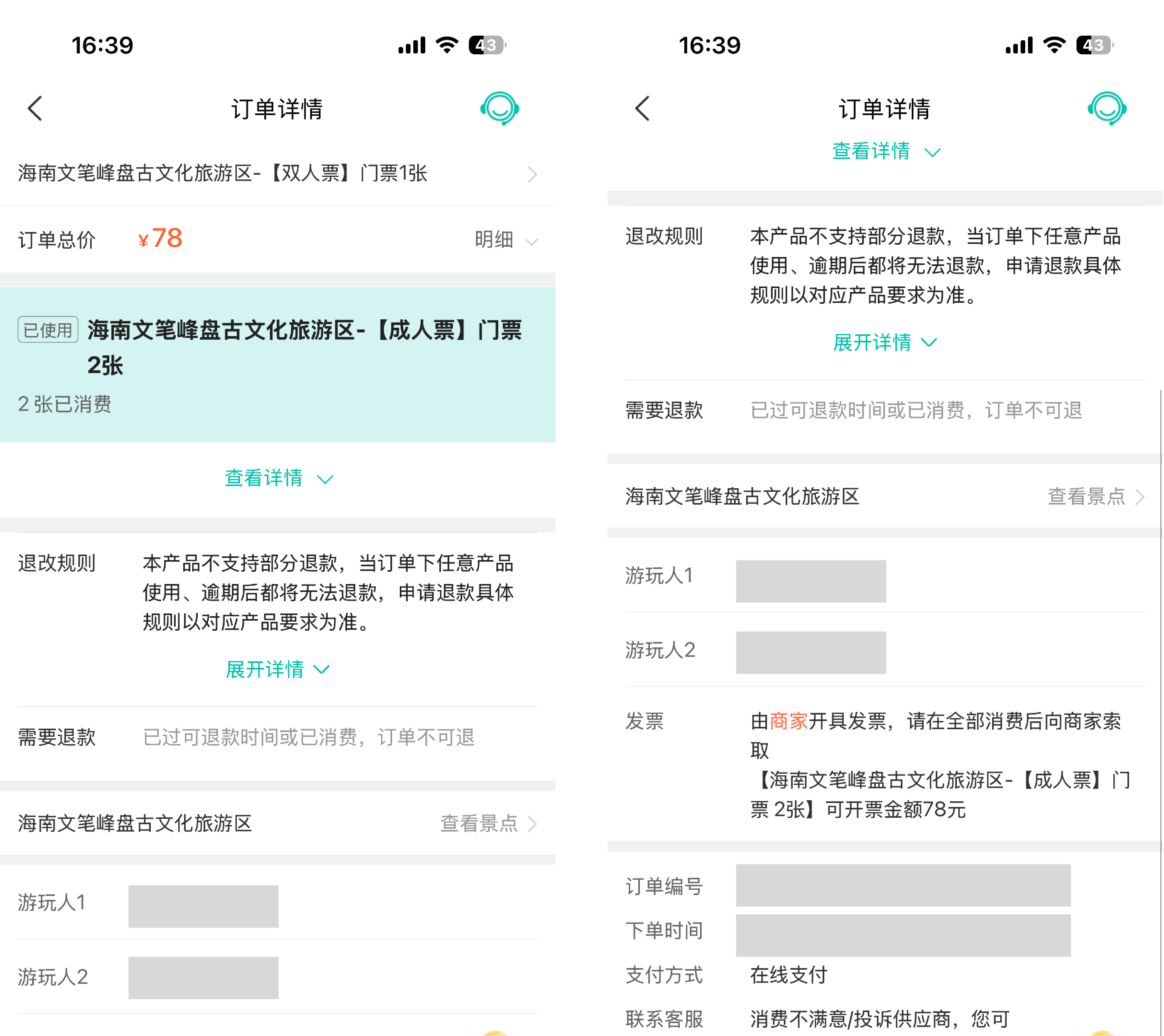Screen dimensions: 1164x1036
Task: Select 游玩人1 redacted field on left screen
Action: (203, 906)
